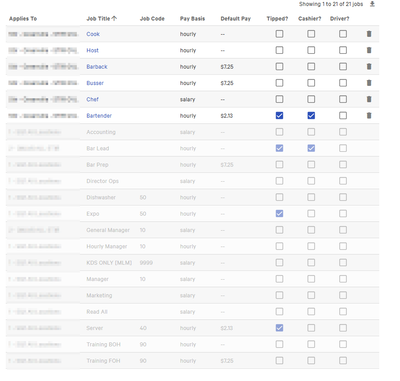
Task: Toggle Tipped checkbox for Dishwasher
Action: click(x=279, y=197)
